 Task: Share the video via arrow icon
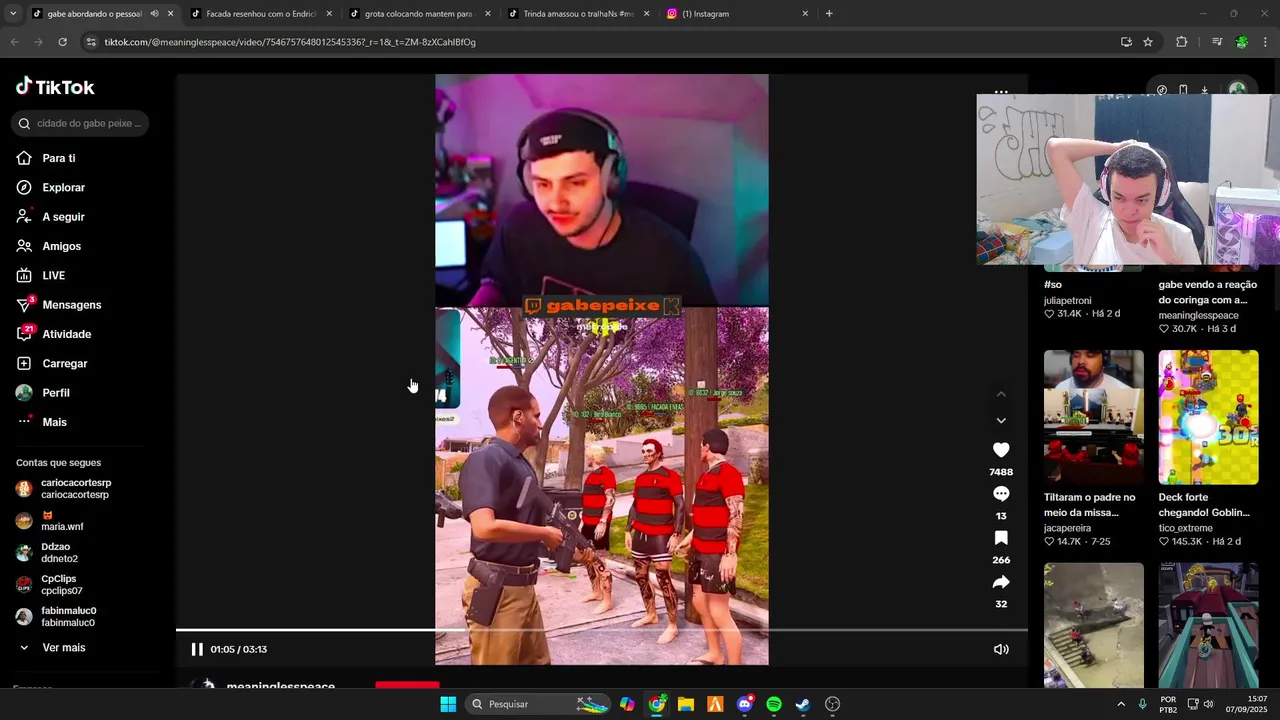click(x=1001, y=582)
